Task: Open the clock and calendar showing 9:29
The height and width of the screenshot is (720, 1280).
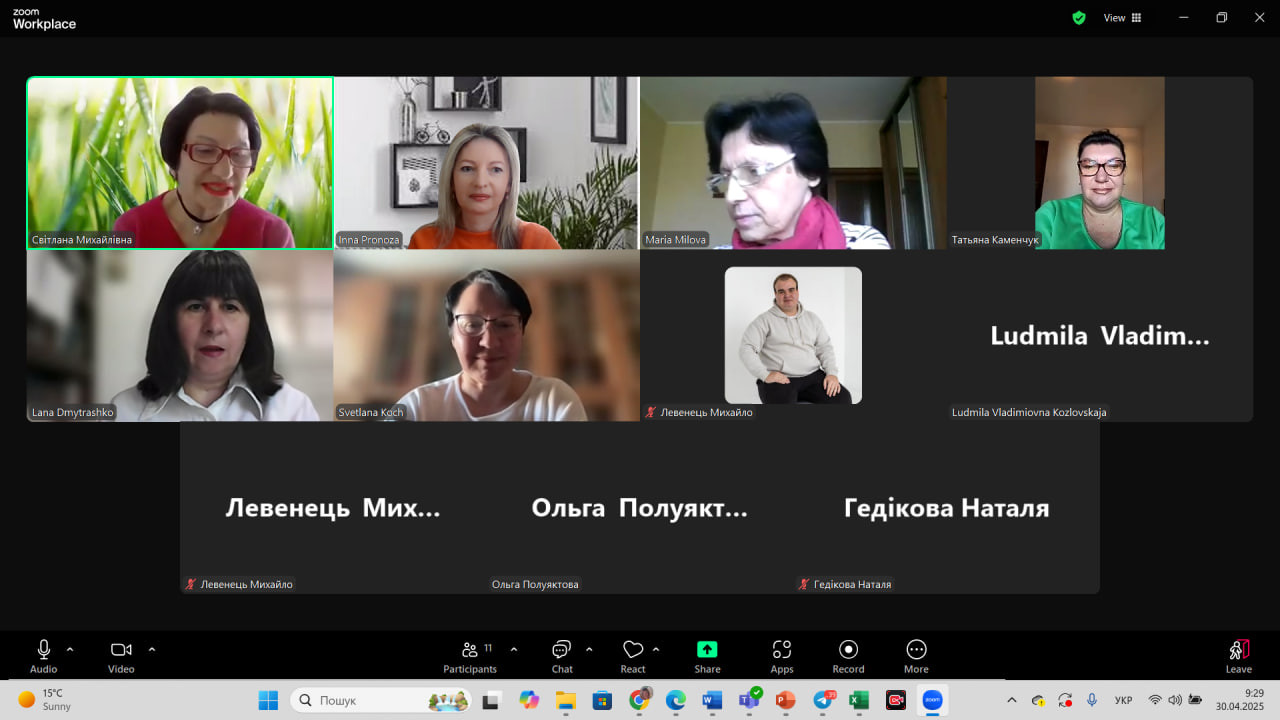Action: coord(1240,700)
